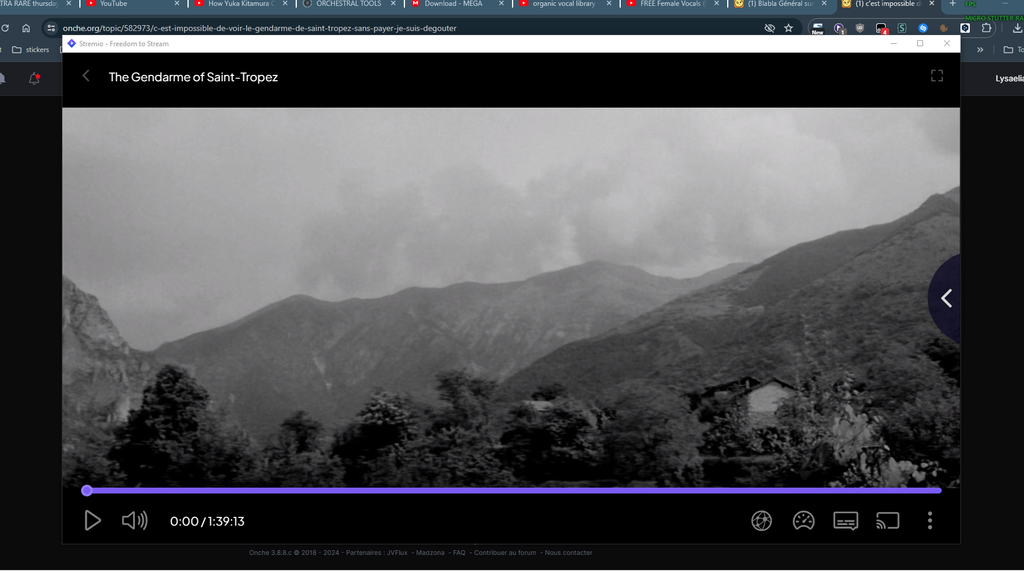This screenshot has height=573, width=1024.
Task: Reload the page in the browser
Action: pyautogui.click(x=5, y=28)
